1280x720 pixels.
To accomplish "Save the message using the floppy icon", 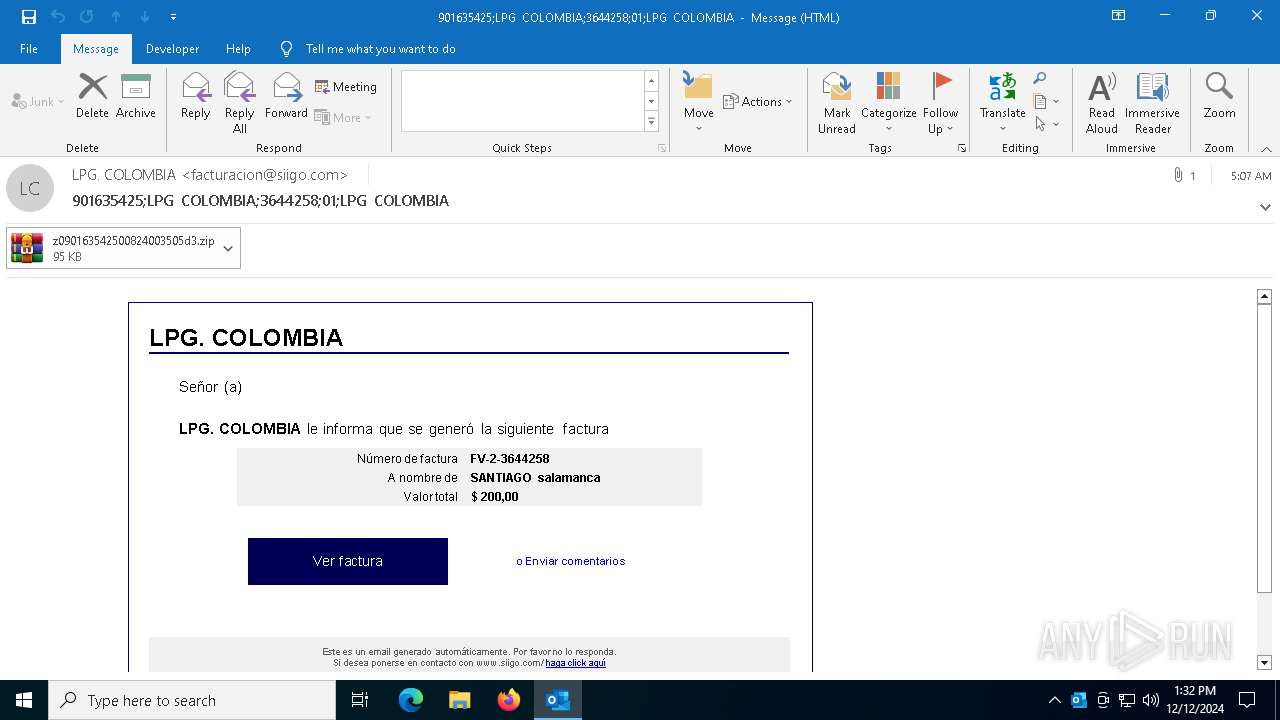I will (x=28, y=17).
